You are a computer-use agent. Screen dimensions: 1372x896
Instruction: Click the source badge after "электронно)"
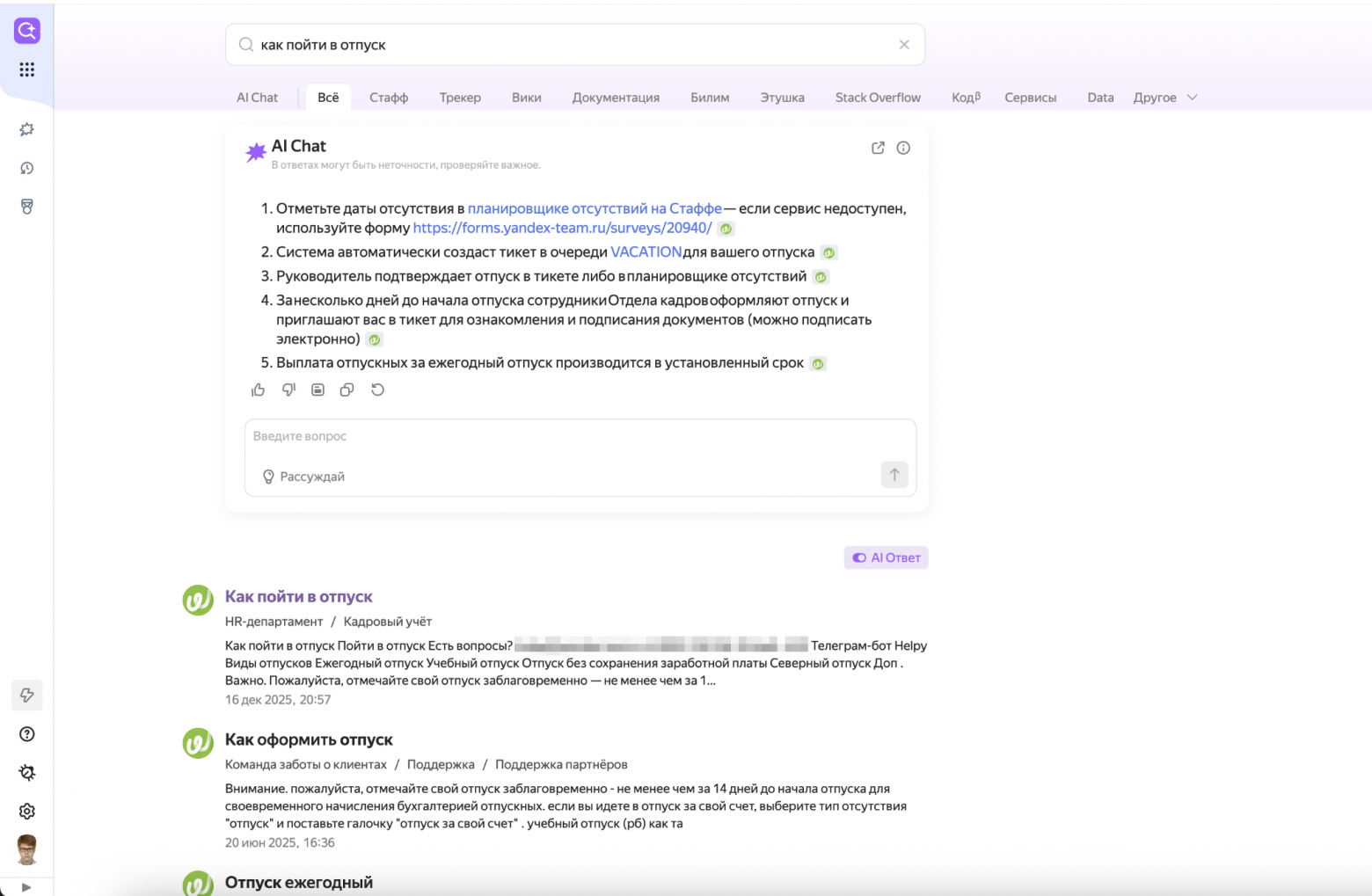pos(375,339)
